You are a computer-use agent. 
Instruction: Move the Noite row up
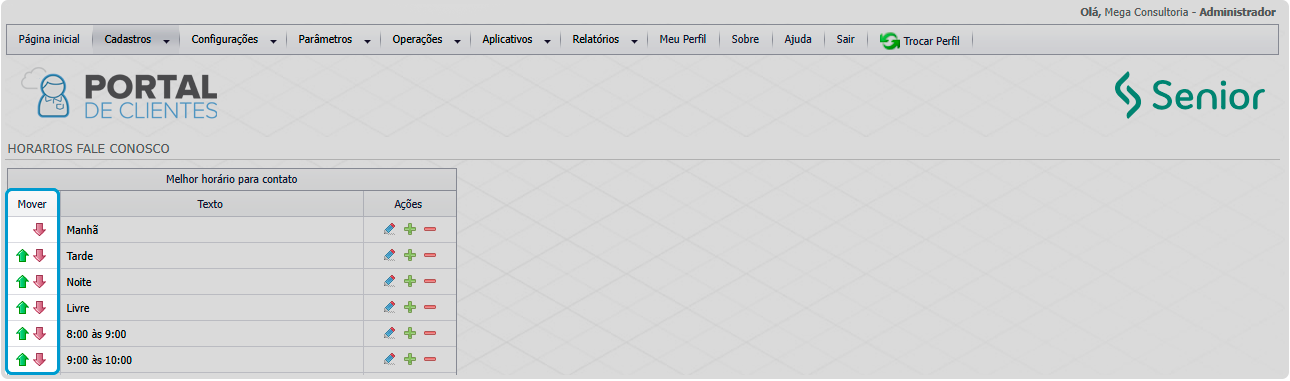23,281
